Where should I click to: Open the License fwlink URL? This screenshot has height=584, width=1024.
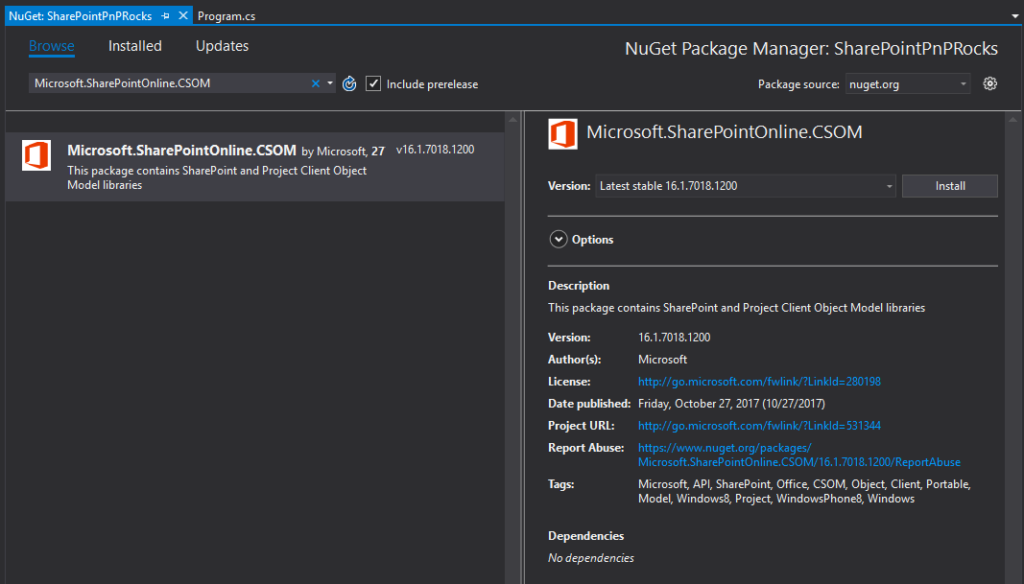coord(759,381)
